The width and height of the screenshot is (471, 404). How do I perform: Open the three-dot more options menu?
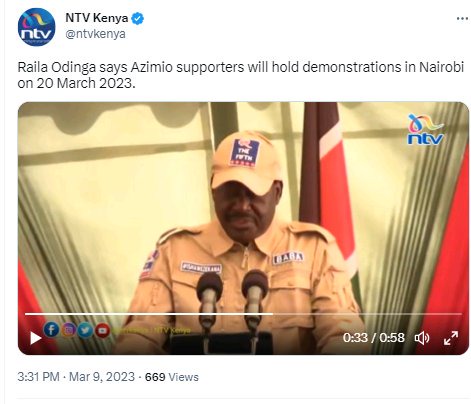[x=462, y=19]
